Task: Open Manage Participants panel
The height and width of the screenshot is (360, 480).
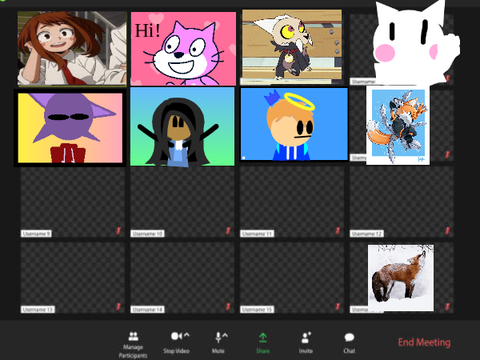Action: 133,336
